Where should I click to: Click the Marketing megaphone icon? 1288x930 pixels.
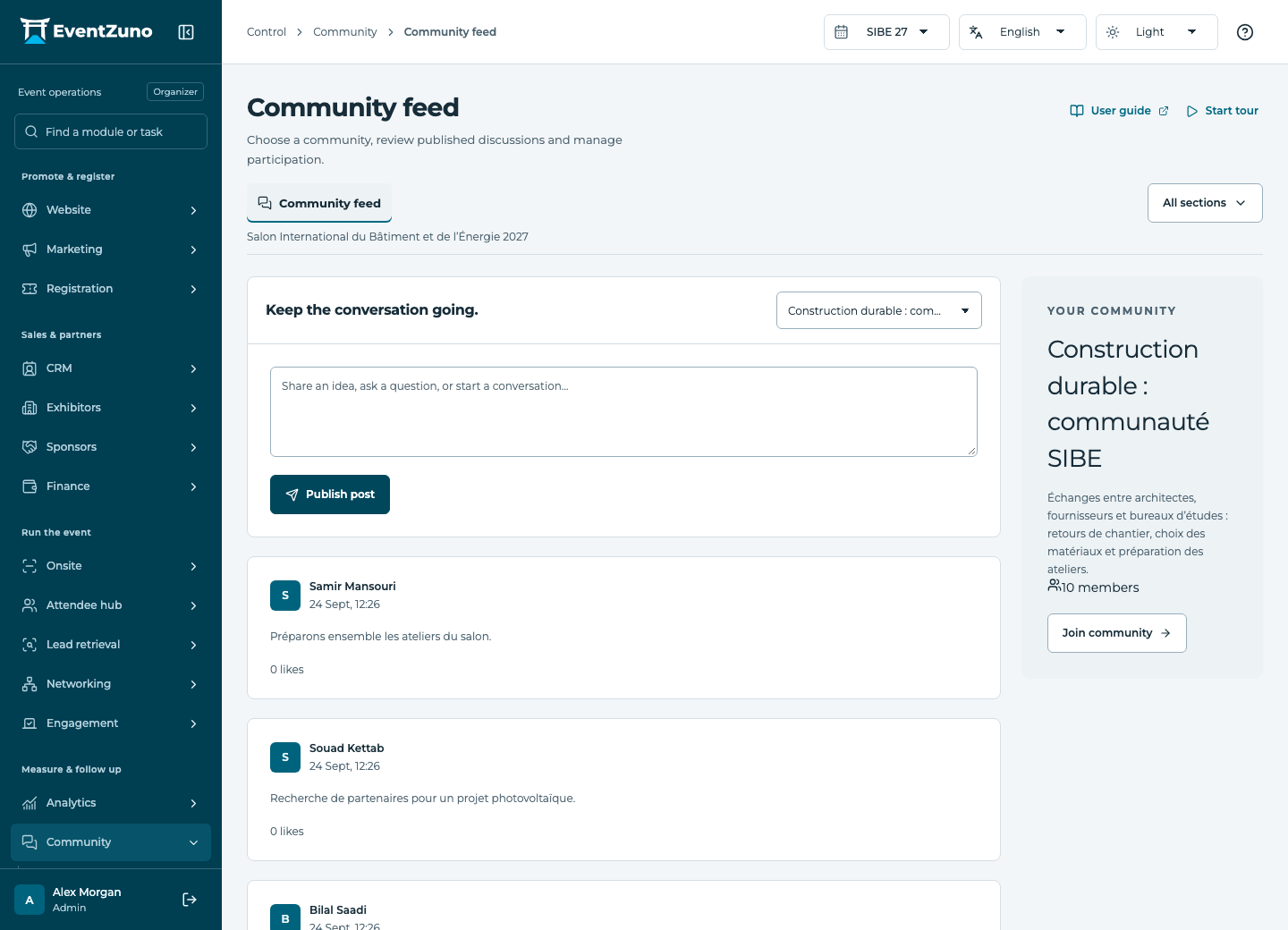tap(30, 249)
